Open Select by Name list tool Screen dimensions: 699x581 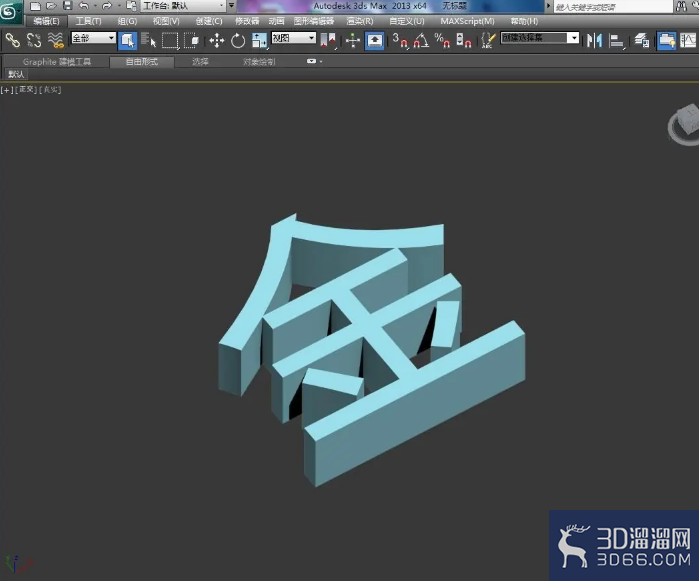coord(148,41)
